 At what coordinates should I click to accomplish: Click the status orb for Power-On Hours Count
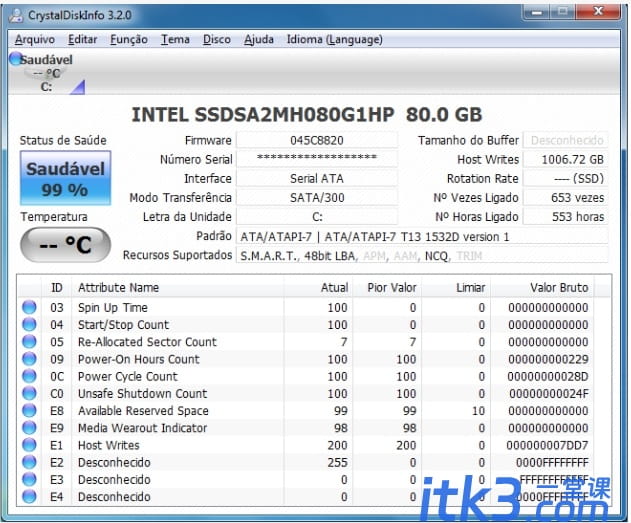pos(29,359)
